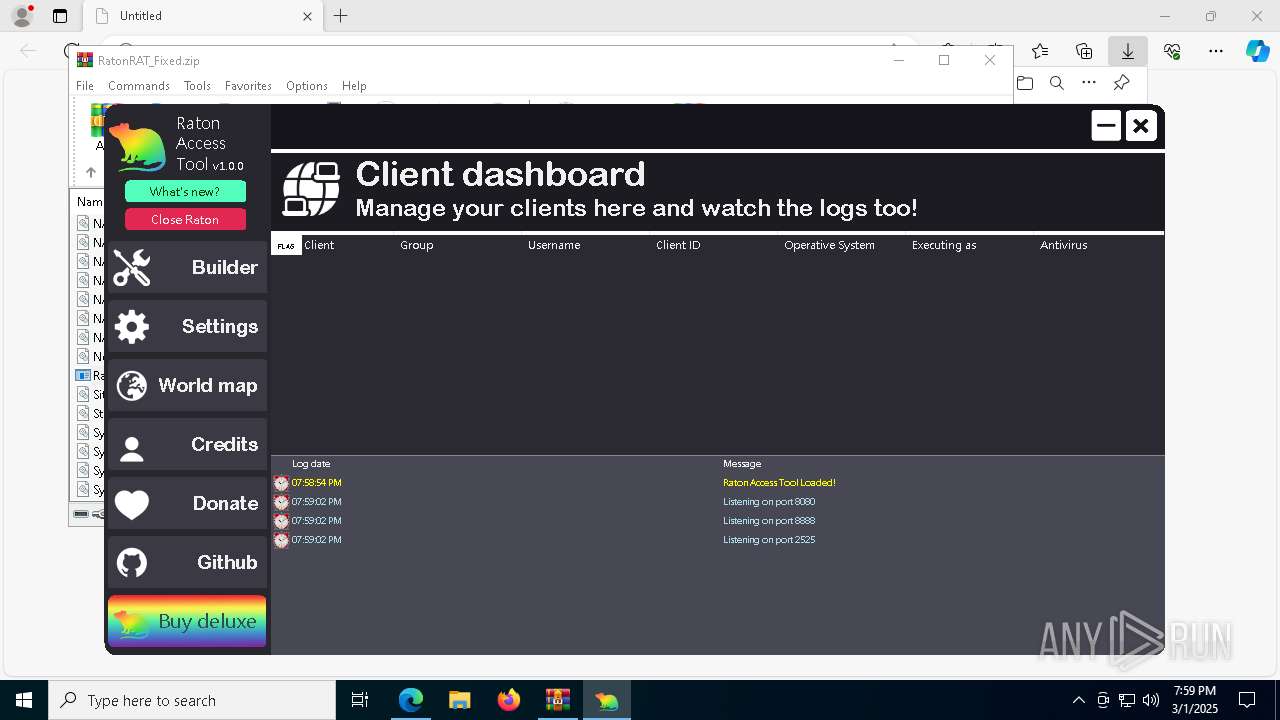Click the rainbow Buy deluxe button

pyautogui.click(x=187, y=621)
